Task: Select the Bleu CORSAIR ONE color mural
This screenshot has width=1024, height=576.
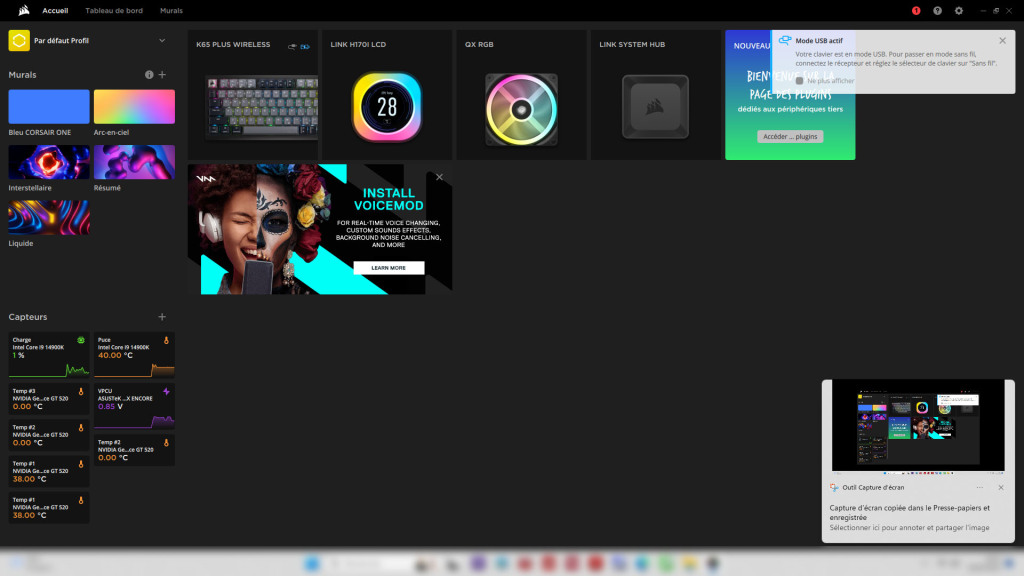Action: tap(49, 106)
